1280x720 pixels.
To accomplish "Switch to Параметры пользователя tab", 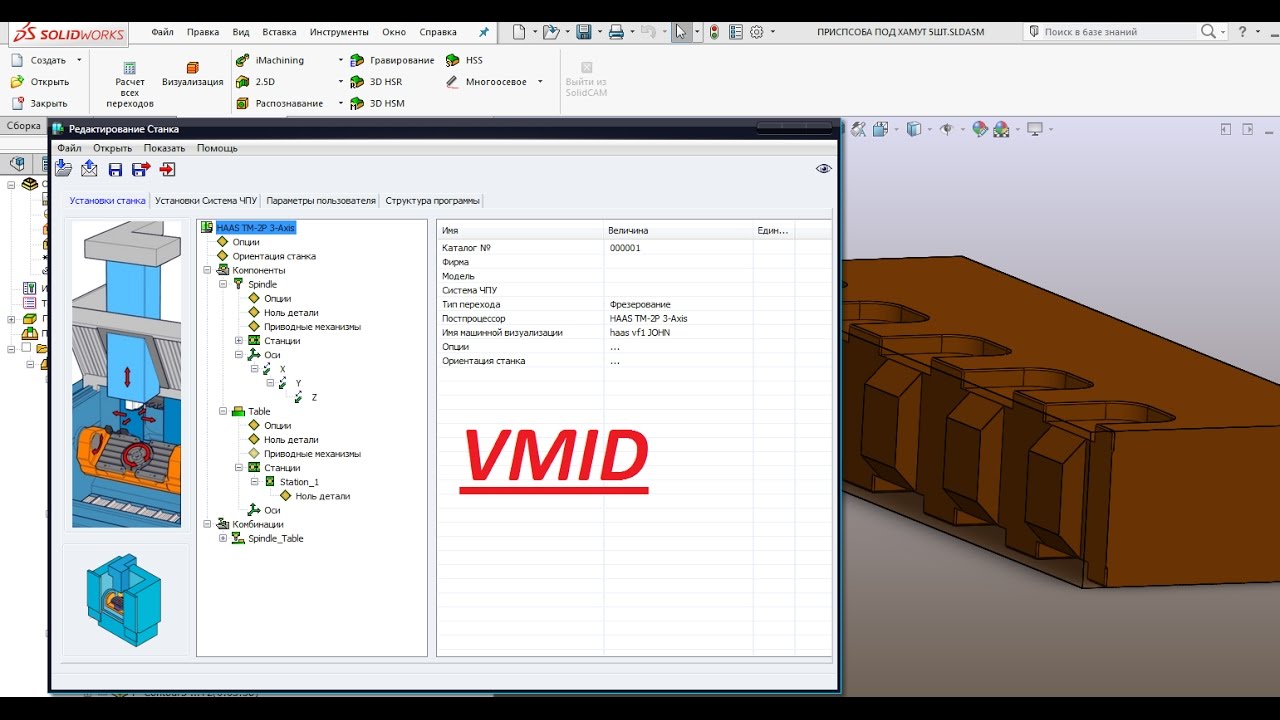I will pyautogui.click(x=321, y=200).
